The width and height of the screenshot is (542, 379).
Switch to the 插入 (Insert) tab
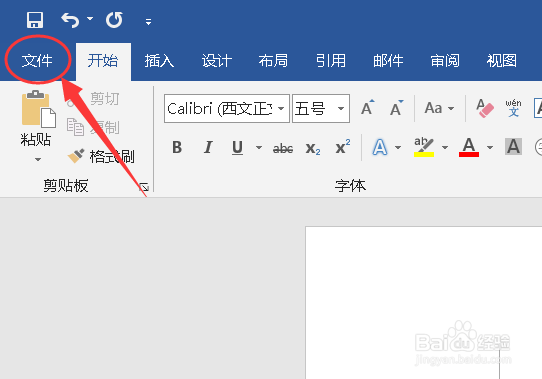[159, 61]
